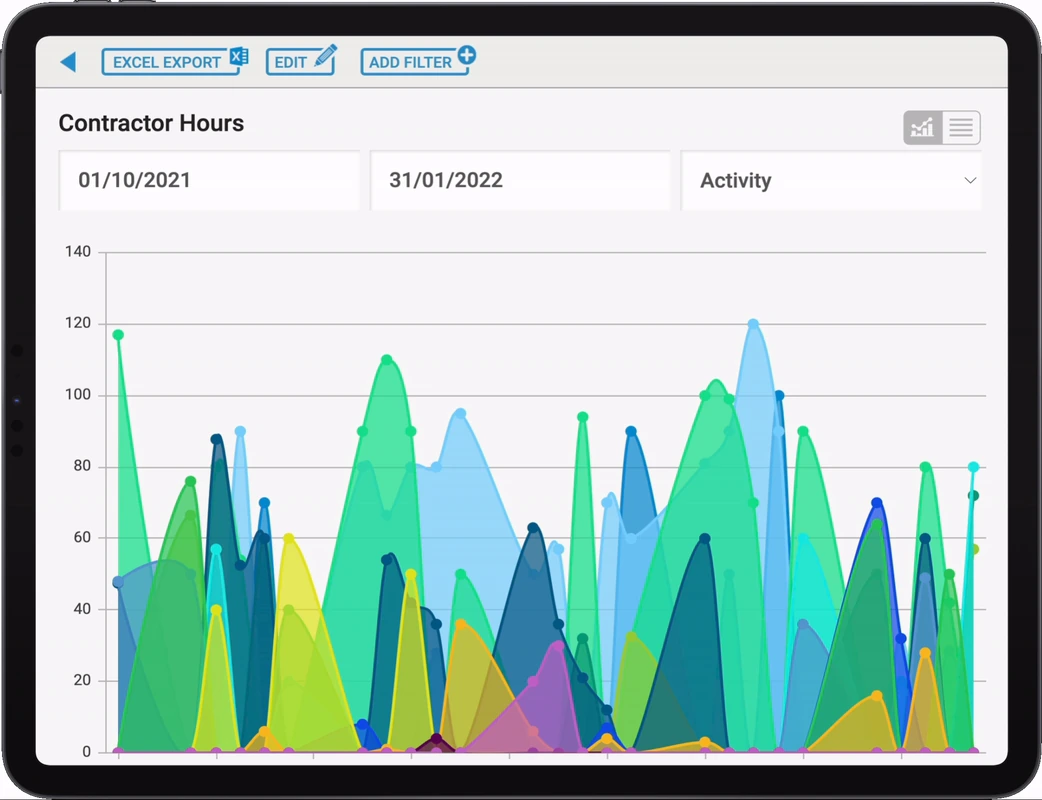Expand the Activity chevron arrow
This screenshot has height=800, width=1042.
[x=970, y=180]
